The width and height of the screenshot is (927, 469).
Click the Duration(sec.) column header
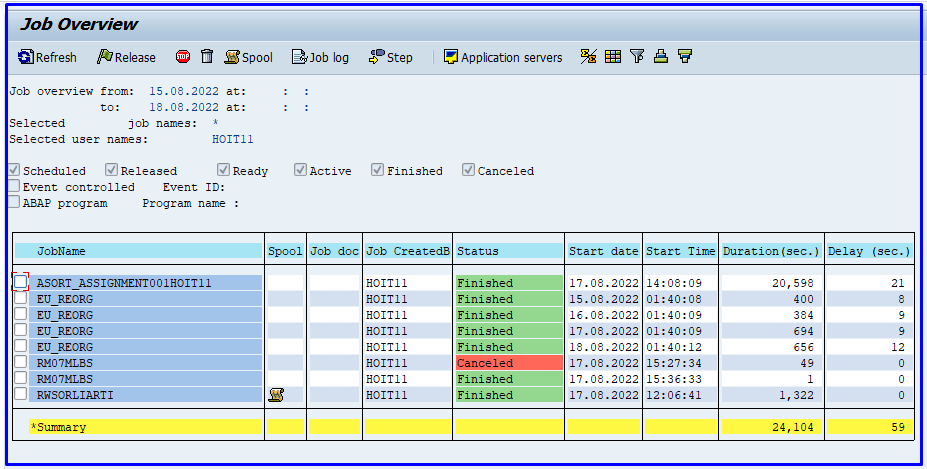pos(771,251)
